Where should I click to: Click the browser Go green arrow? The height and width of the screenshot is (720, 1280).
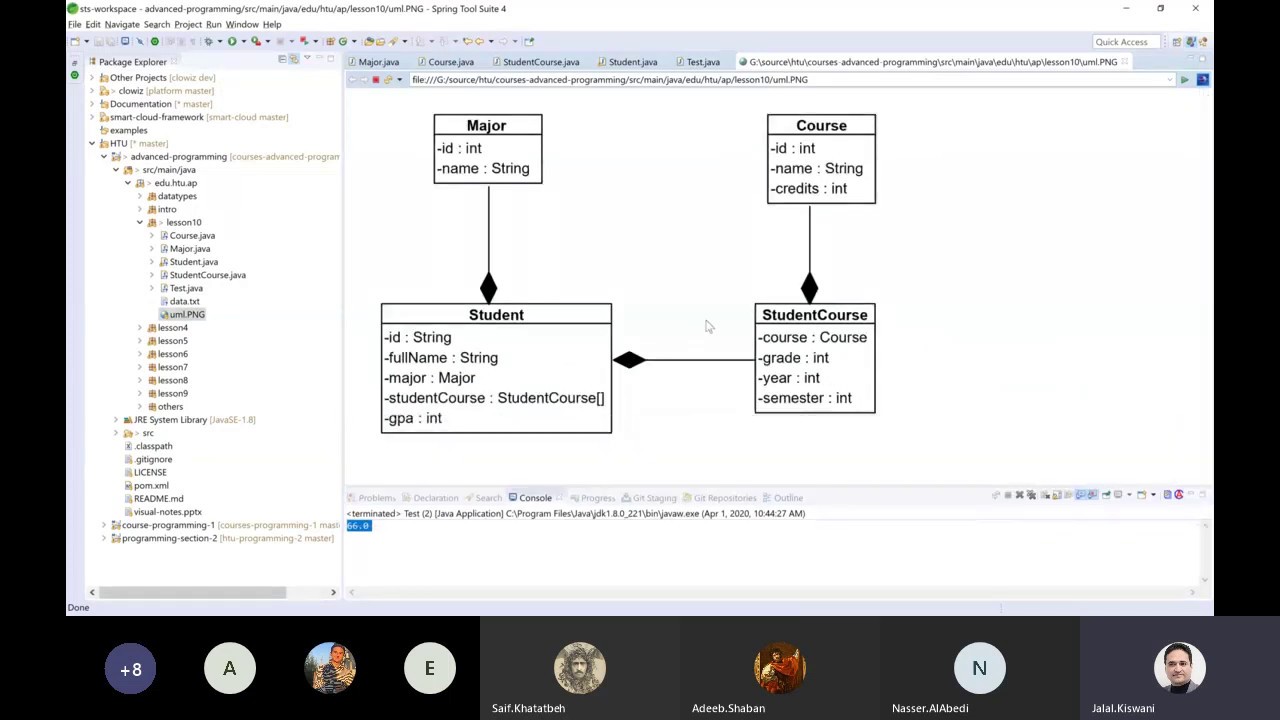point(1184,80)
